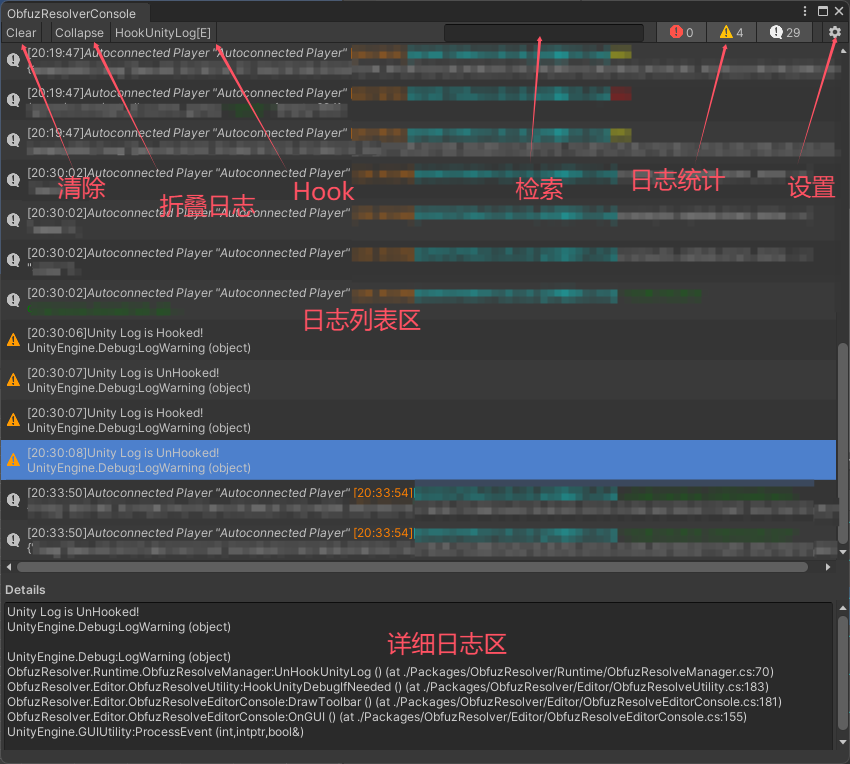Click the ObfuzResolveUtility.cs:183 stack line

pos(388,687)
